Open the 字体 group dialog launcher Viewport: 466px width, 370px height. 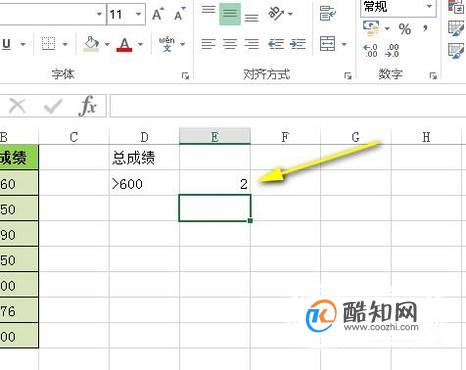point(185,76)
